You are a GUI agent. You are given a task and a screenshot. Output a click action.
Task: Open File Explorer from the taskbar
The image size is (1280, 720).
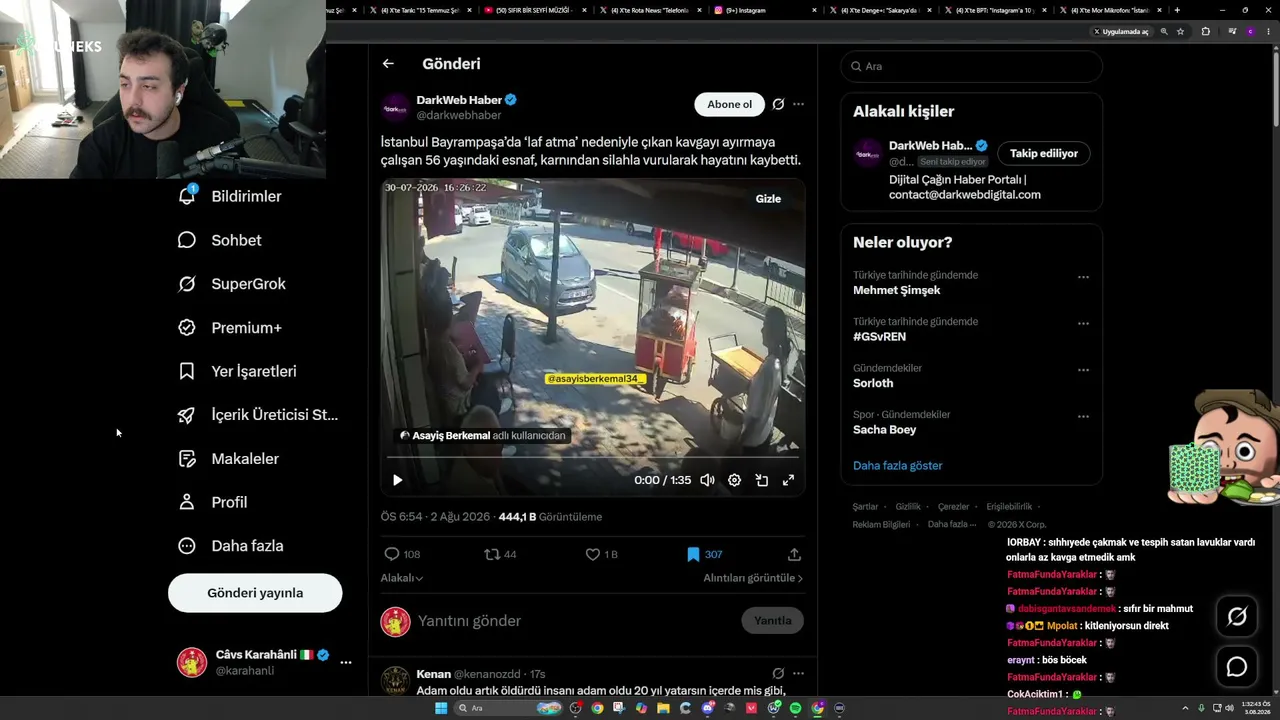pos(663,708)
